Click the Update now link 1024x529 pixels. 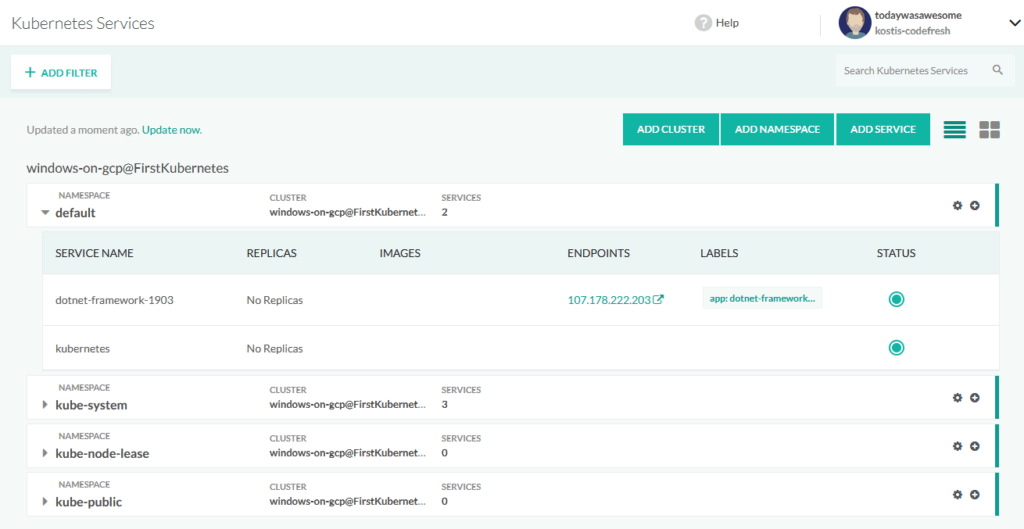178,130
